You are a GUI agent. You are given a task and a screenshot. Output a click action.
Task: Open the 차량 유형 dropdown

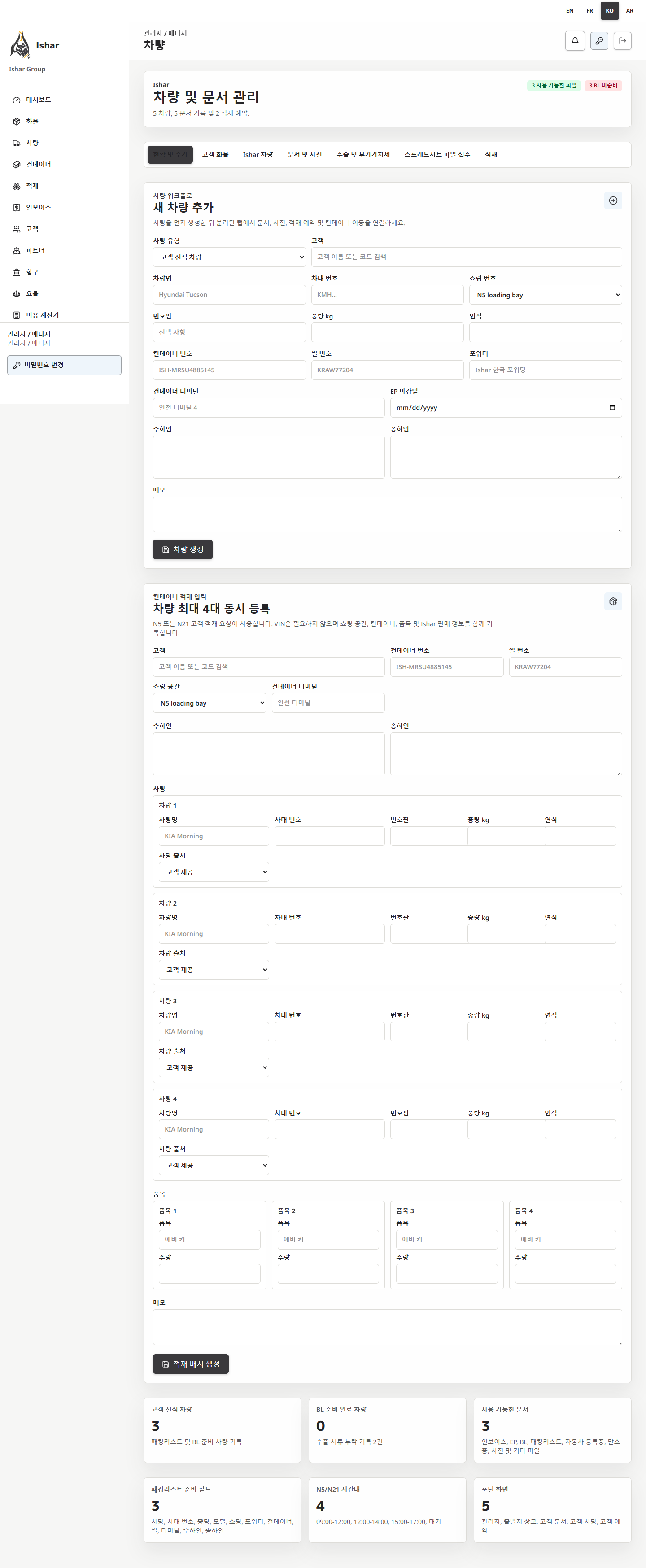(x=229, y=257)
